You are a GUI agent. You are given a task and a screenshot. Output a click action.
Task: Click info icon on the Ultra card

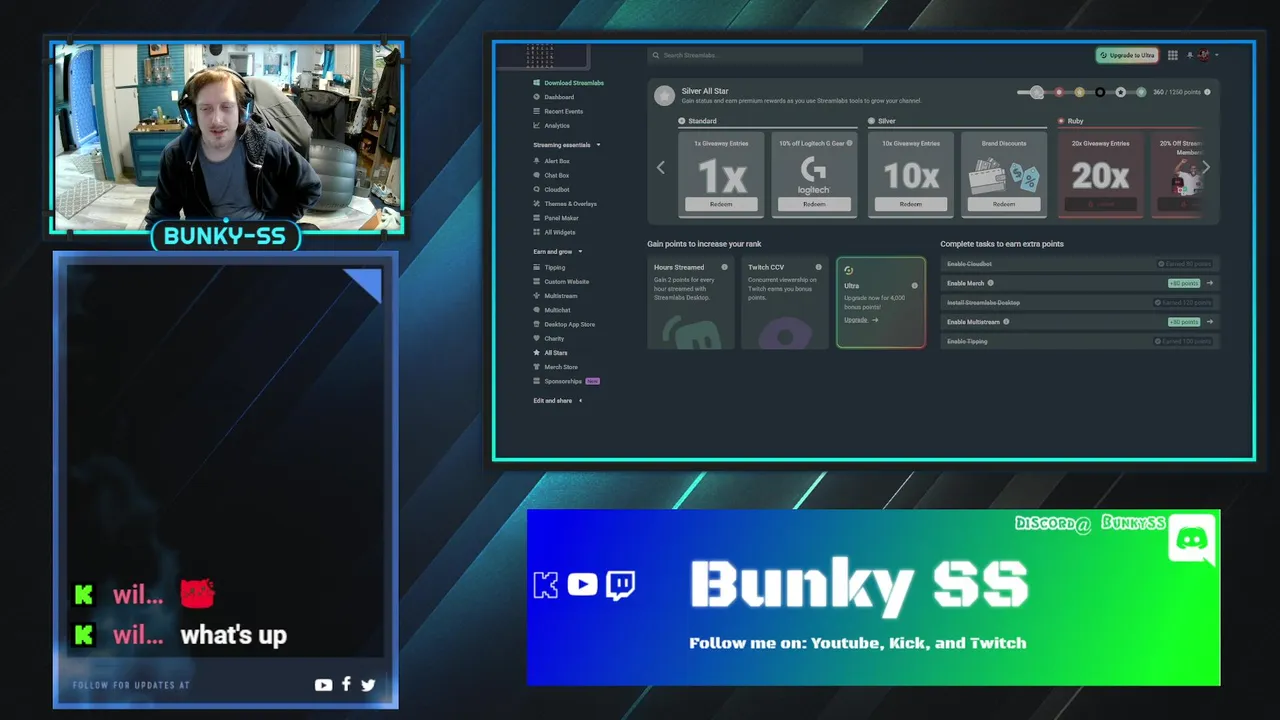pyautogui.click(x=914, y=285)
